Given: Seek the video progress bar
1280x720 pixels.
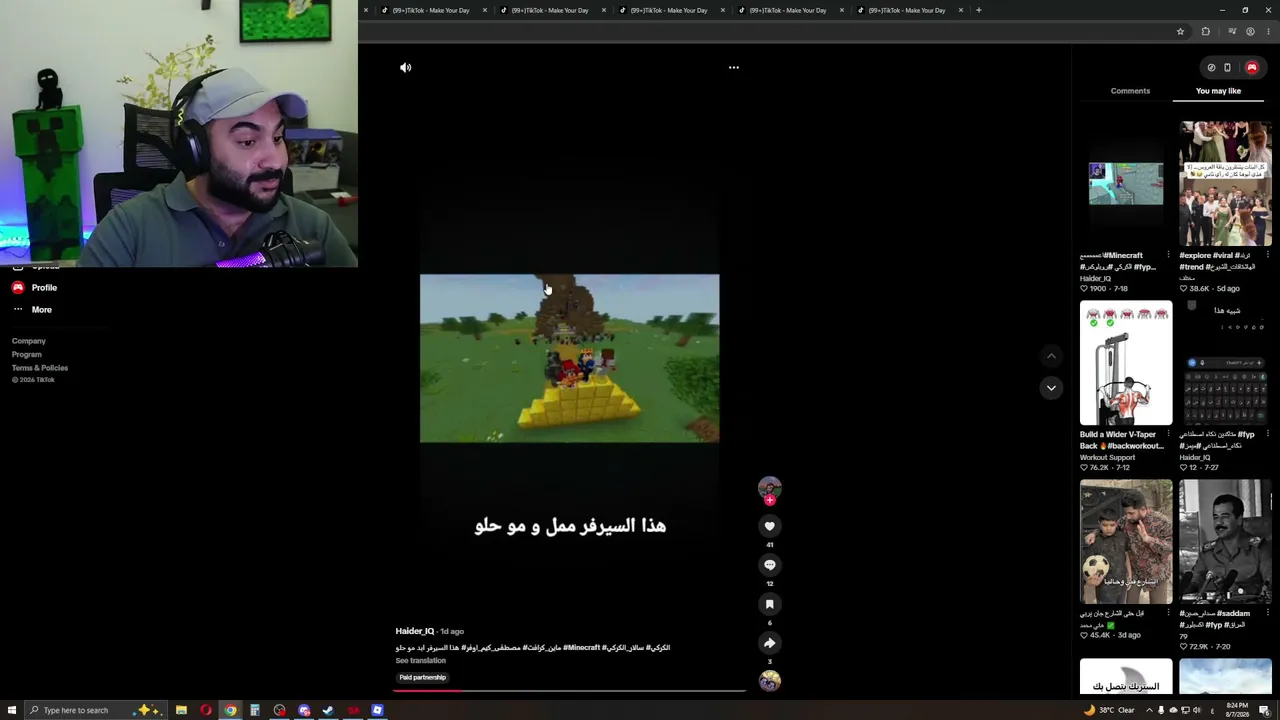Looking at the screenshot, I should coord(569,690).
